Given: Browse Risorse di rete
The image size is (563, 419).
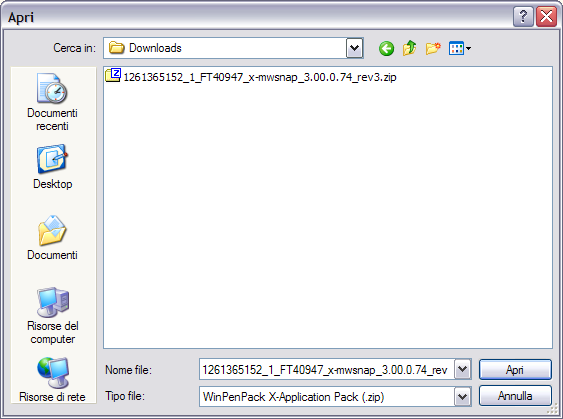Looking at the screenshot, I should [52, 380].
